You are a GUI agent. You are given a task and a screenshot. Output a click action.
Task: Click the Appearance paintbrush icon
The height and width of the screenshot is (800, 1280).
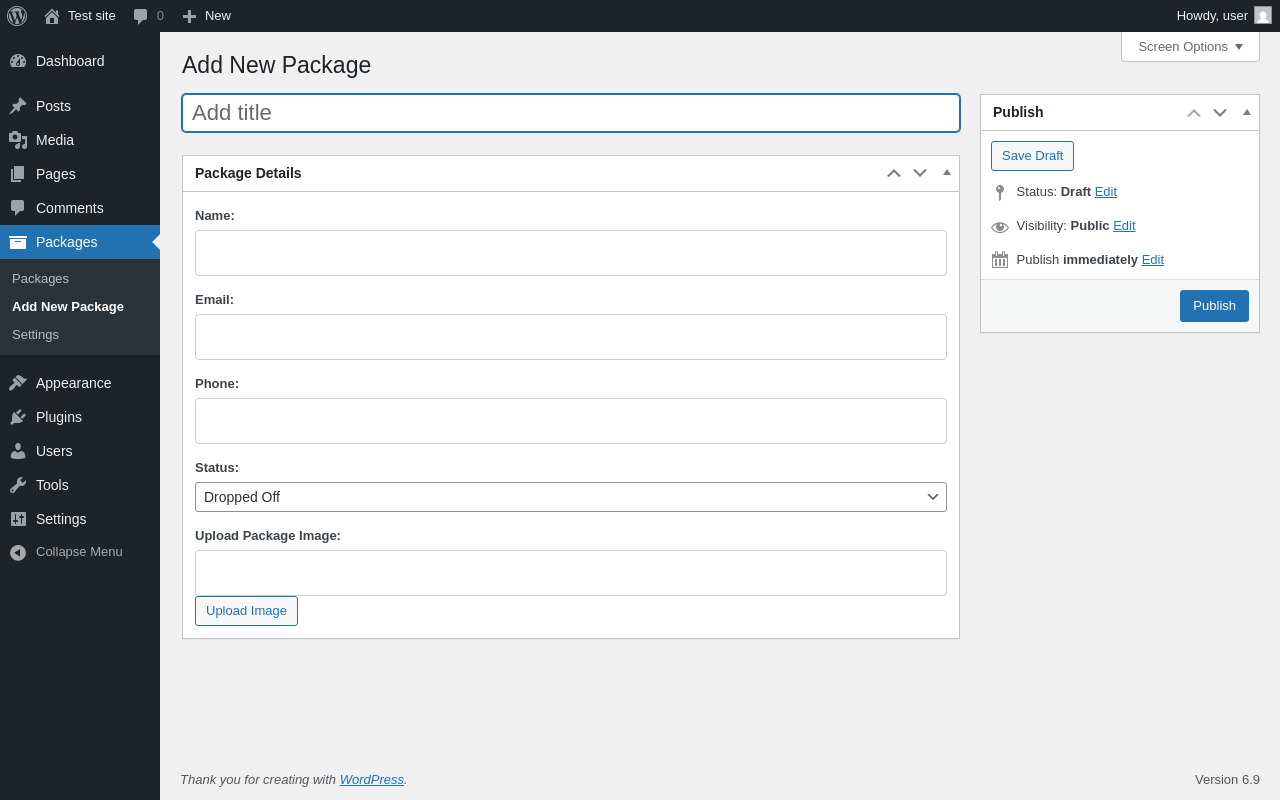(x=18, y=383)
